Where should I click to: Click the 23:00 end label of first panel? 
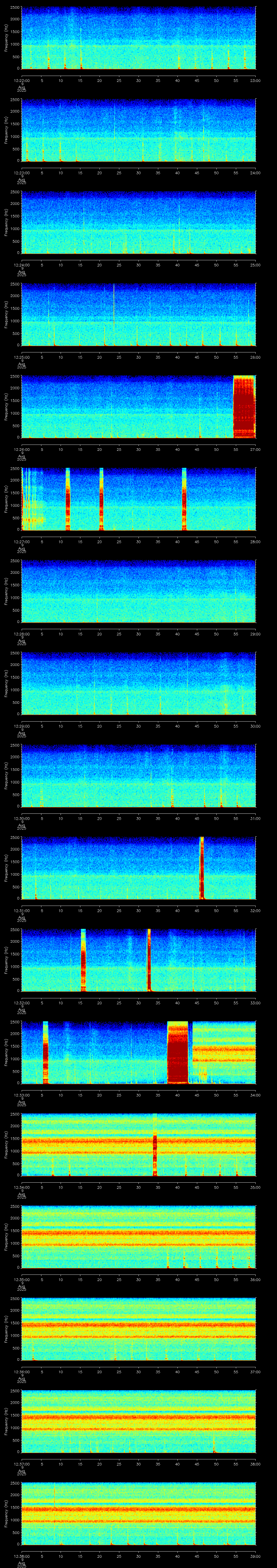tap(255, 80)
